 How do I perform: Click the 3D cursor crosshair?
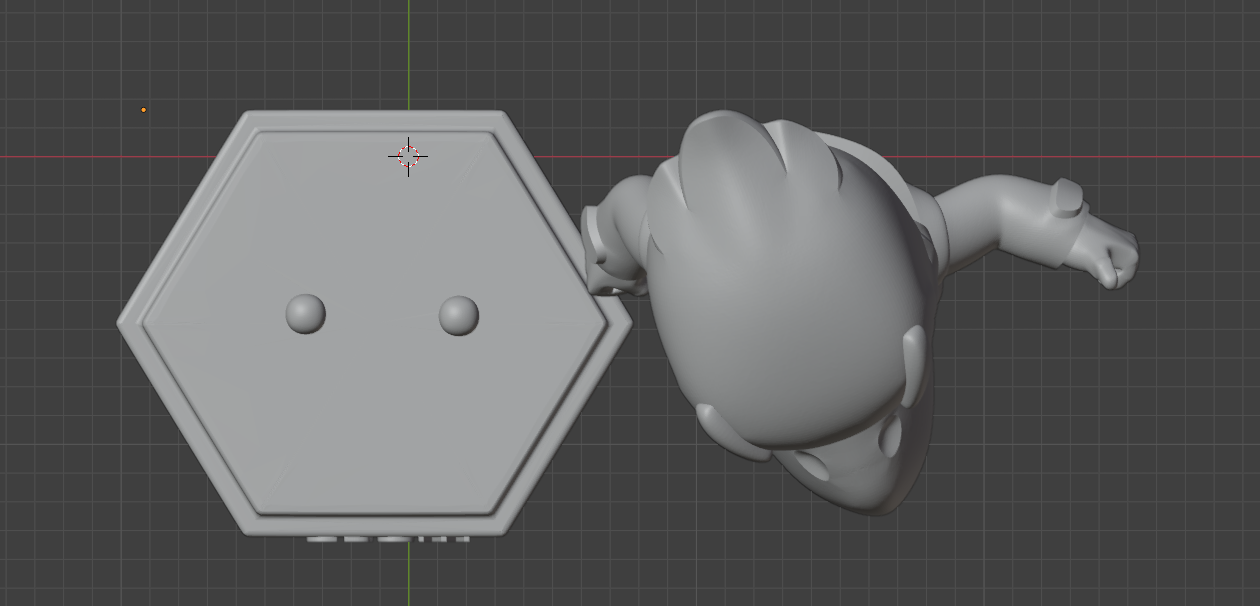(408, 156)
